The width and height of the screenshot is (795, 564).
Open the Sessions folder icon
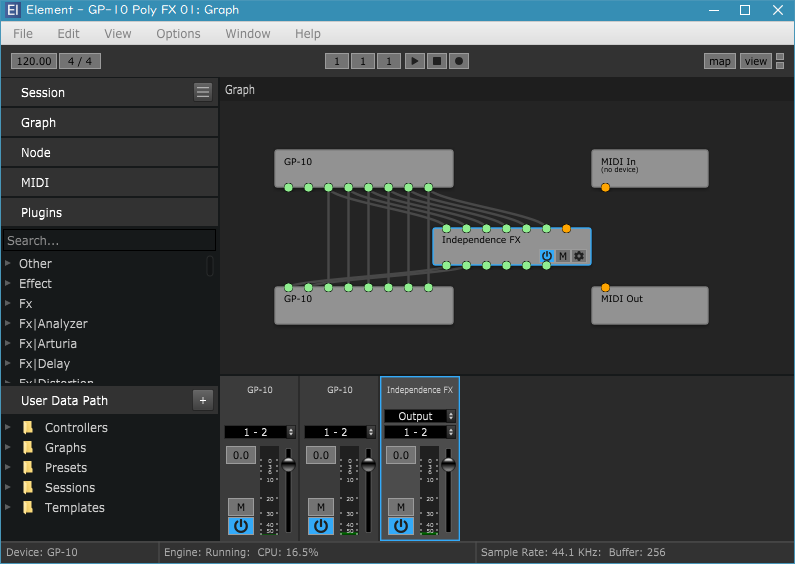pos(28,487)
